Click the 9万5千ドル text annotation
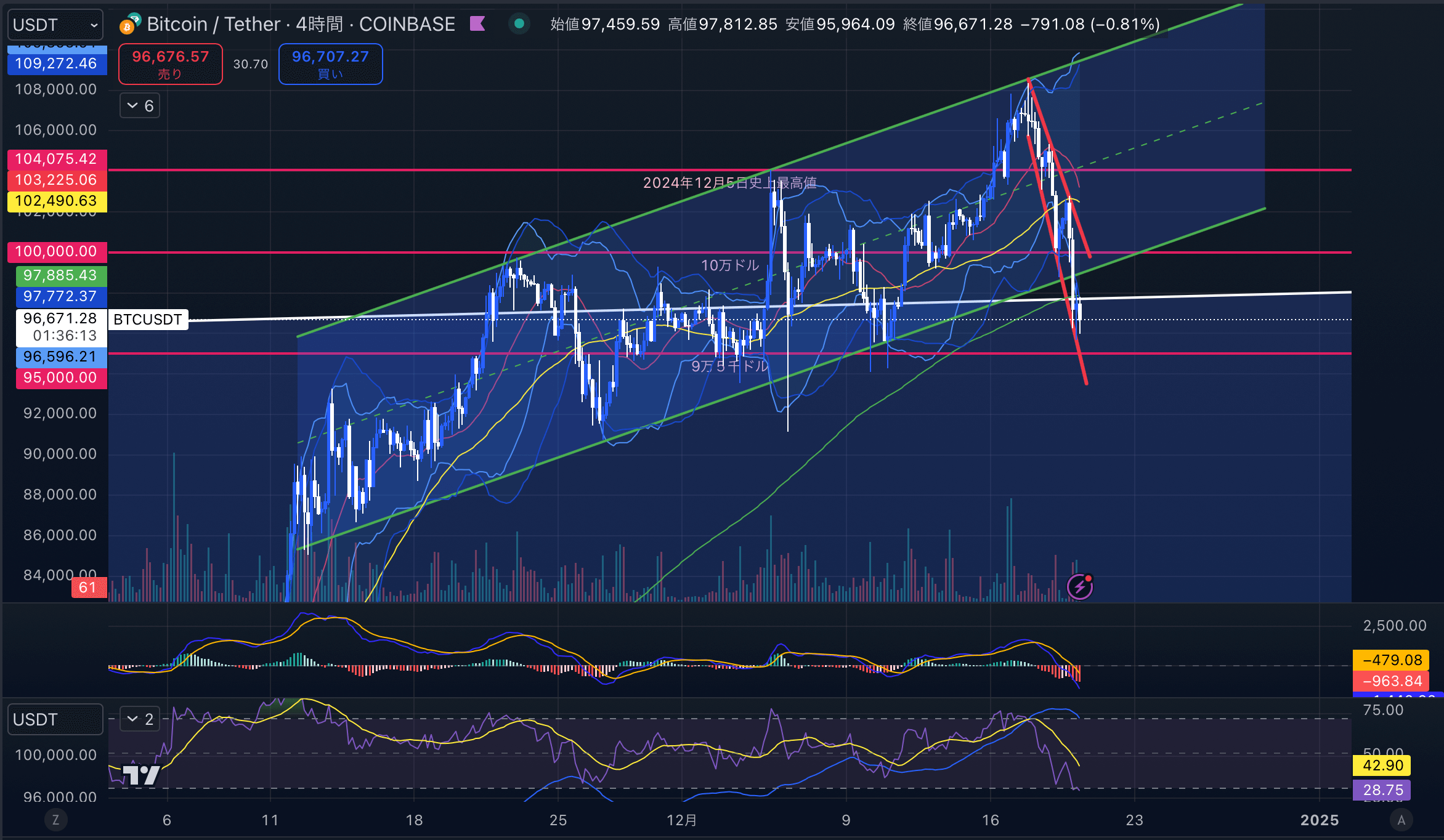 (730, 366)
